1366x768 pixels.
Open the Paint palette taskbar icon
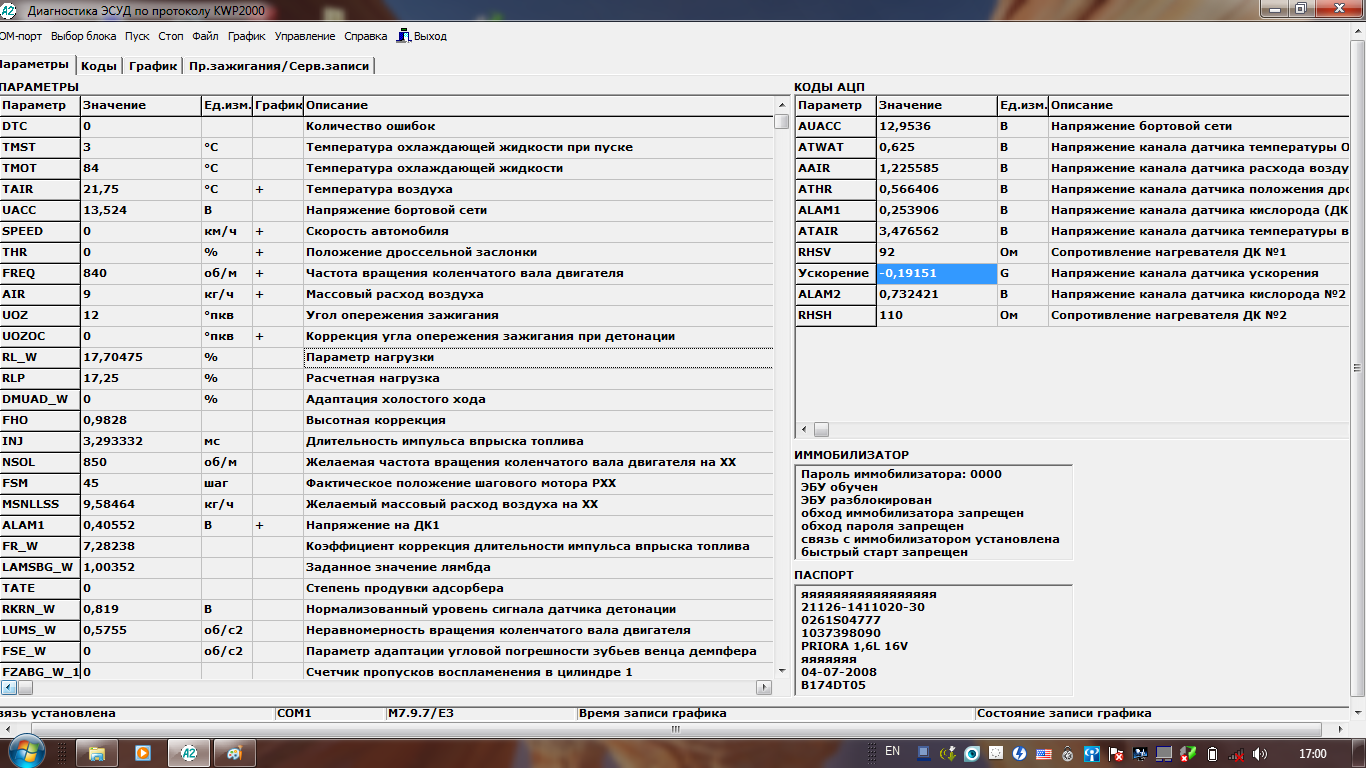(234, 753)
